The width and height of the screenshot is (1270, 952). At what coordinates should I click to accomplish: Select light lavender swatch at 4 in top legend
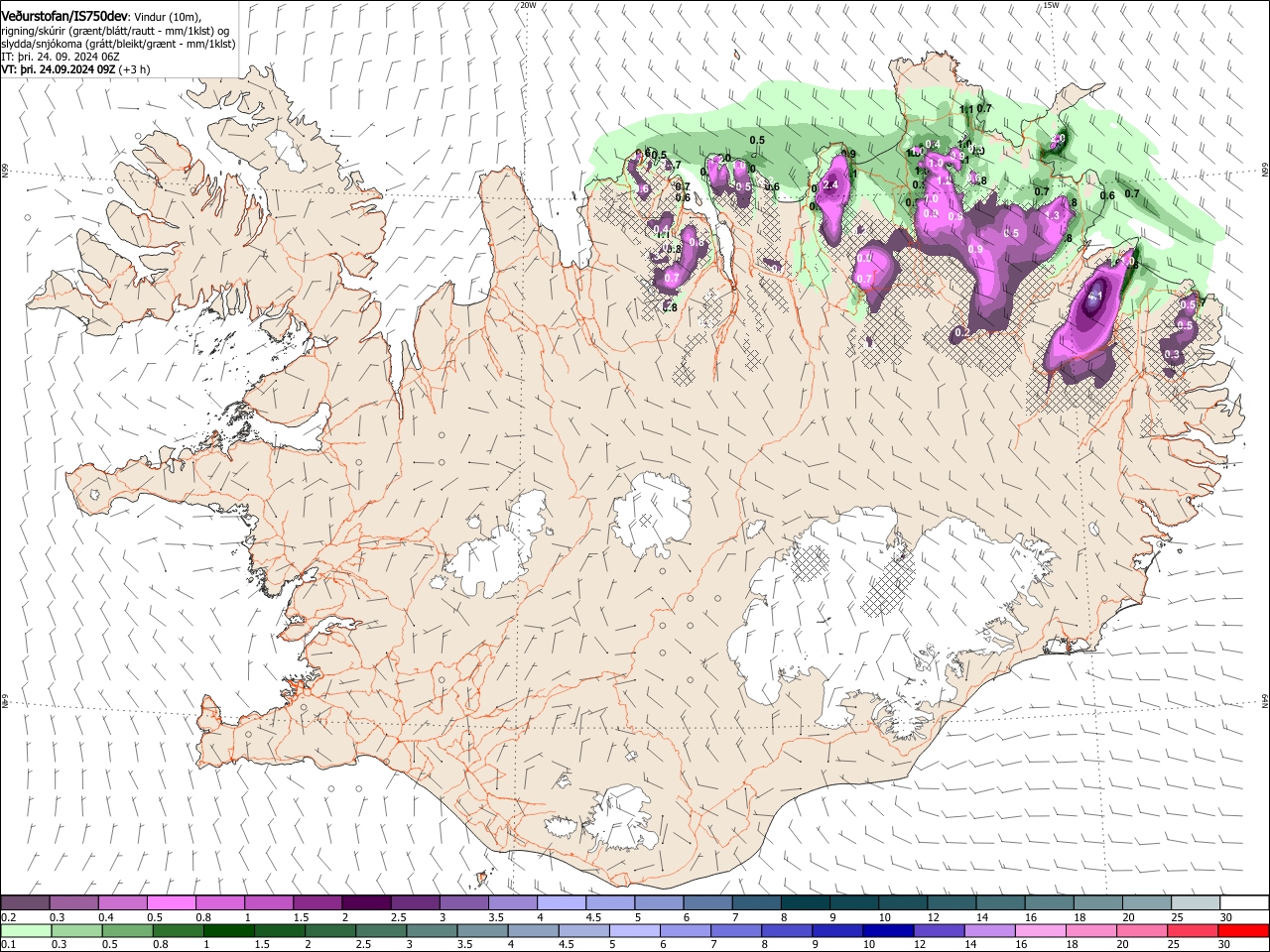click(560, 902)
